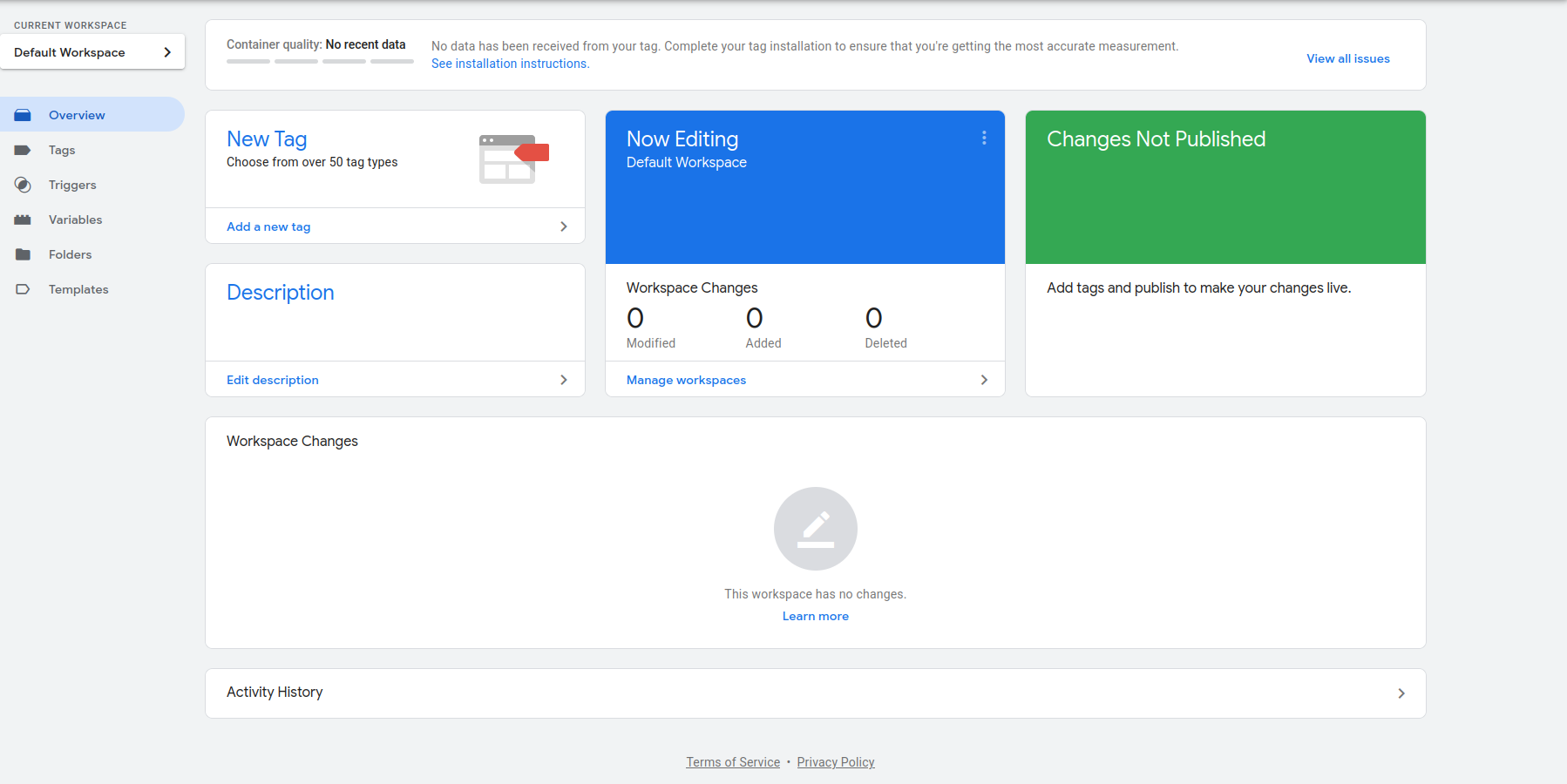Screen dimensions: 1567x784
Task: Open the Default Workspace selector
Action: (92, 52)
